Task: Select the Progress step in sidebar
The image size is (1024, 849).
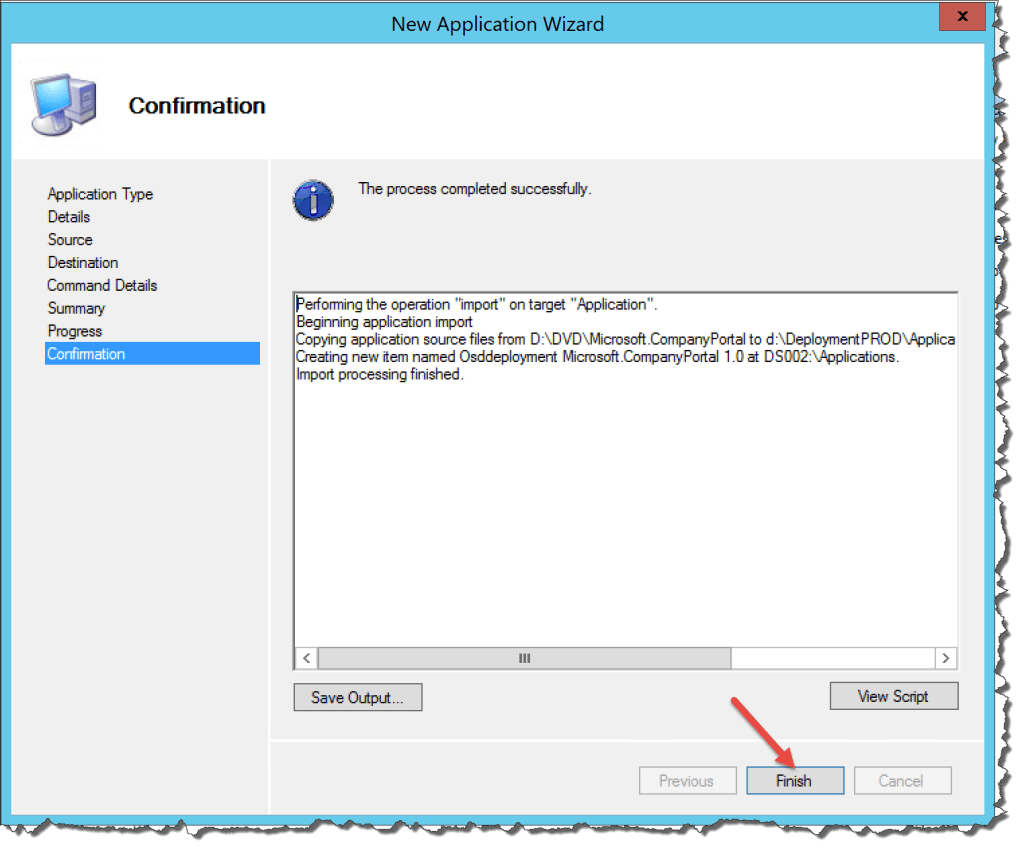Action: click(73, 330)
